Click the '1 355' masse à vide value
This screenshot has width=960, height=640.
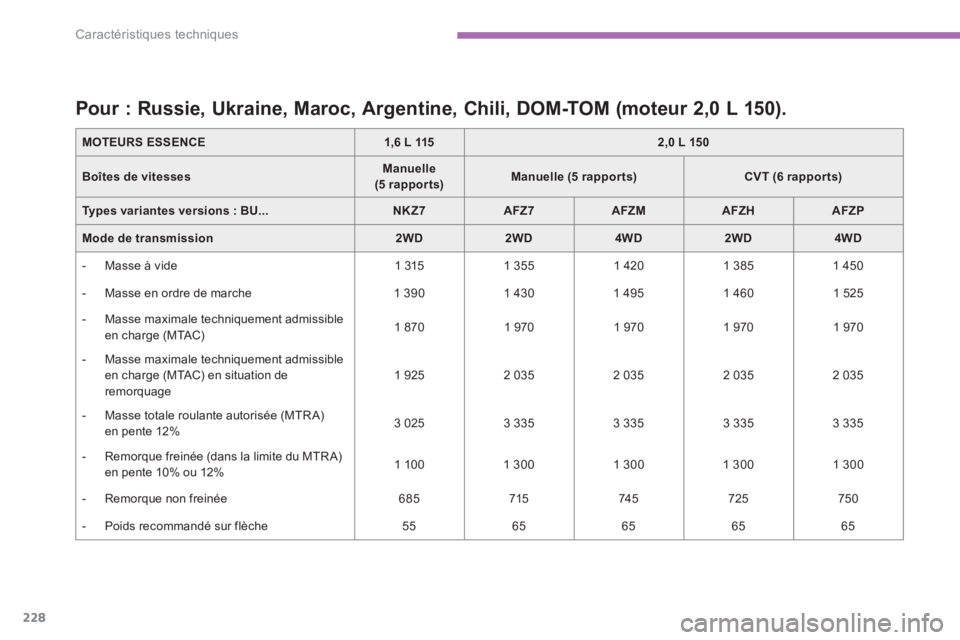tap(519, 266)
